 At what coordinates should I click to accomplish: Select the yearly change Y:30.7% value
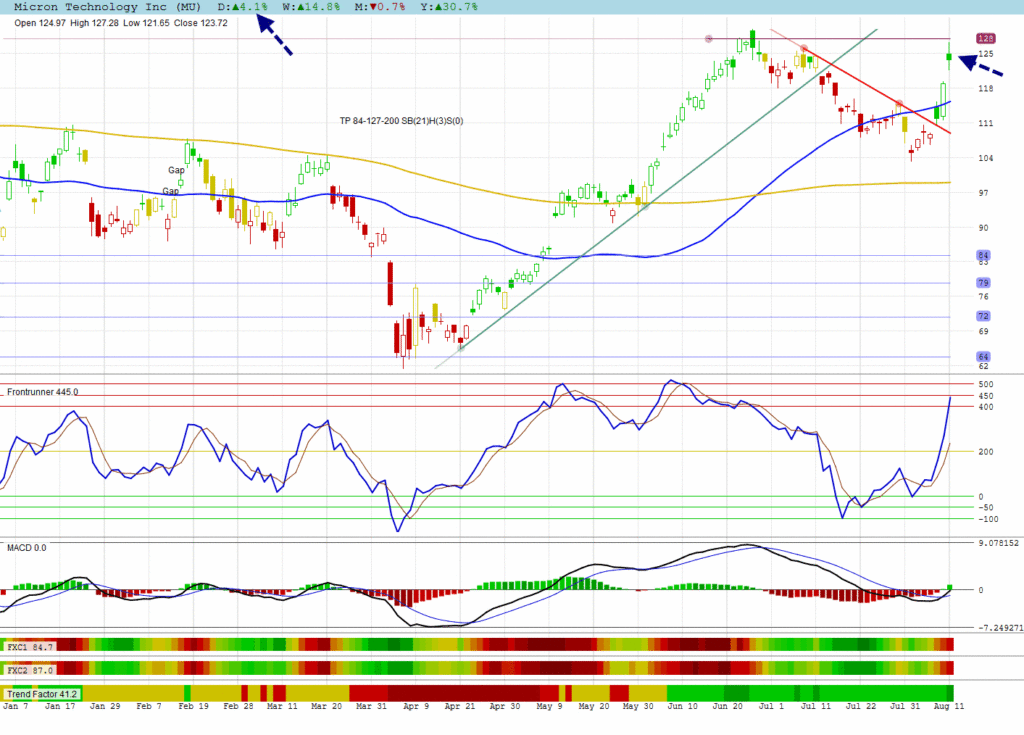click(x=449, y=7)
